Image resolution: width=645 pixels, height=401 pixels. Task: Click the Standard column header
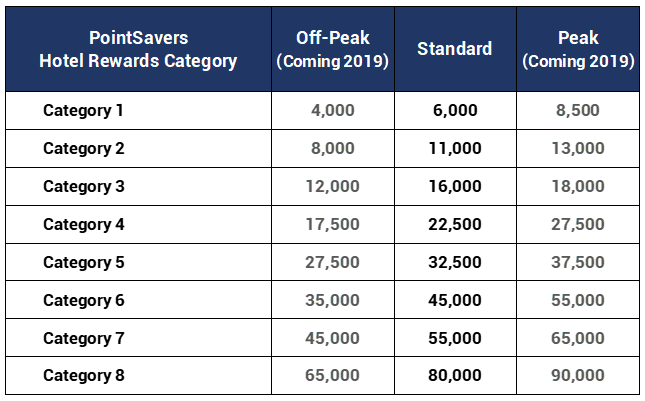coord(455,49)
